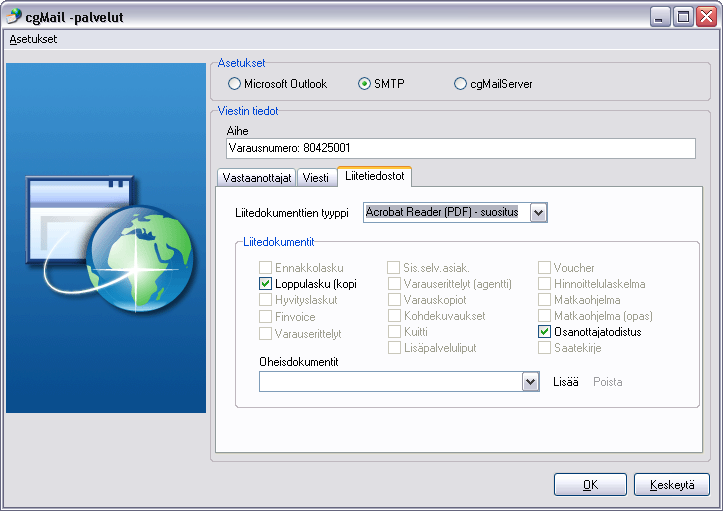Check the Saatekirje checkbox
This screenshot has width=723, height=511.
click(544, 348)
